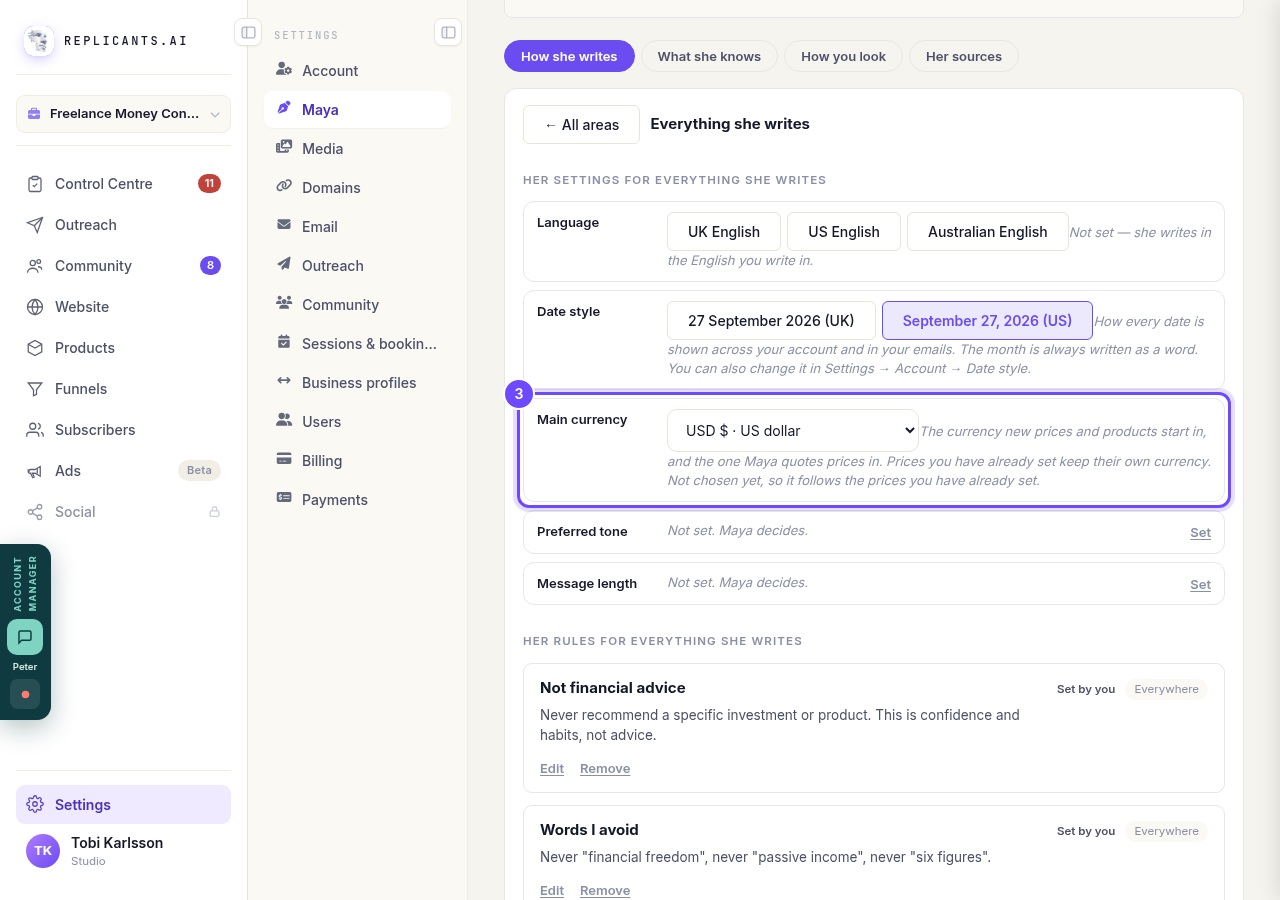Open Community in the main sidebar
The image size is (1280, 900).
point(123,266)
